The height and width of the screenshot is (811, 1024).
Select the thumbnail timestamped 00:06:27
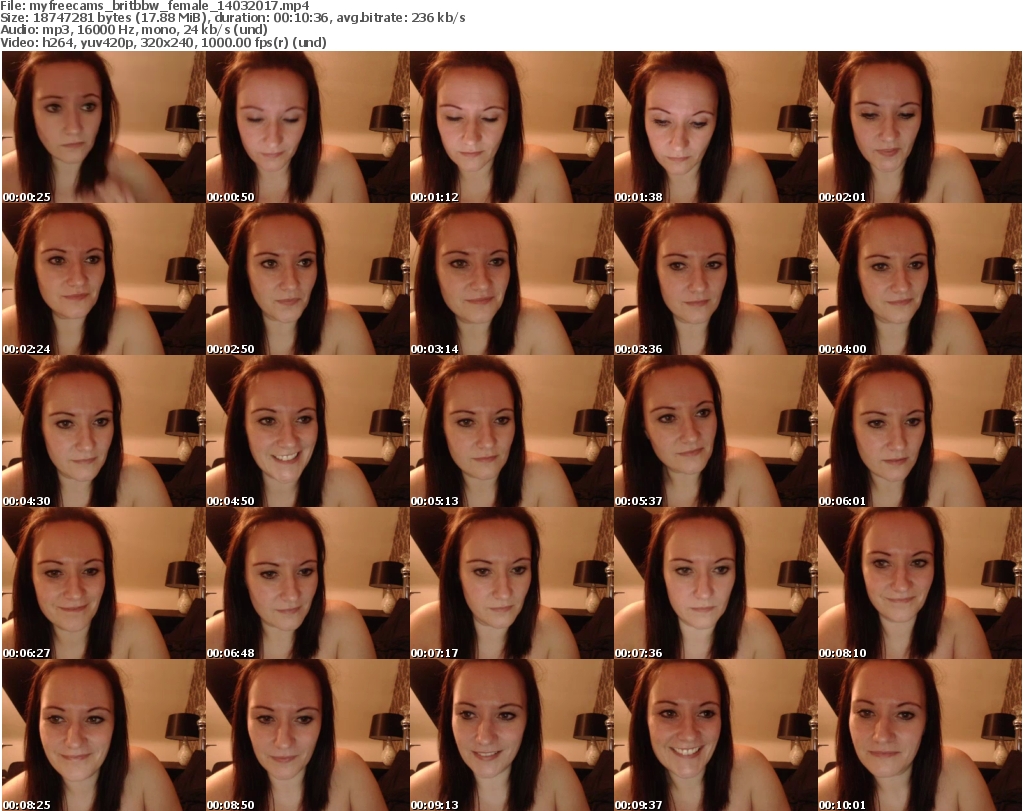click(104, 583)
